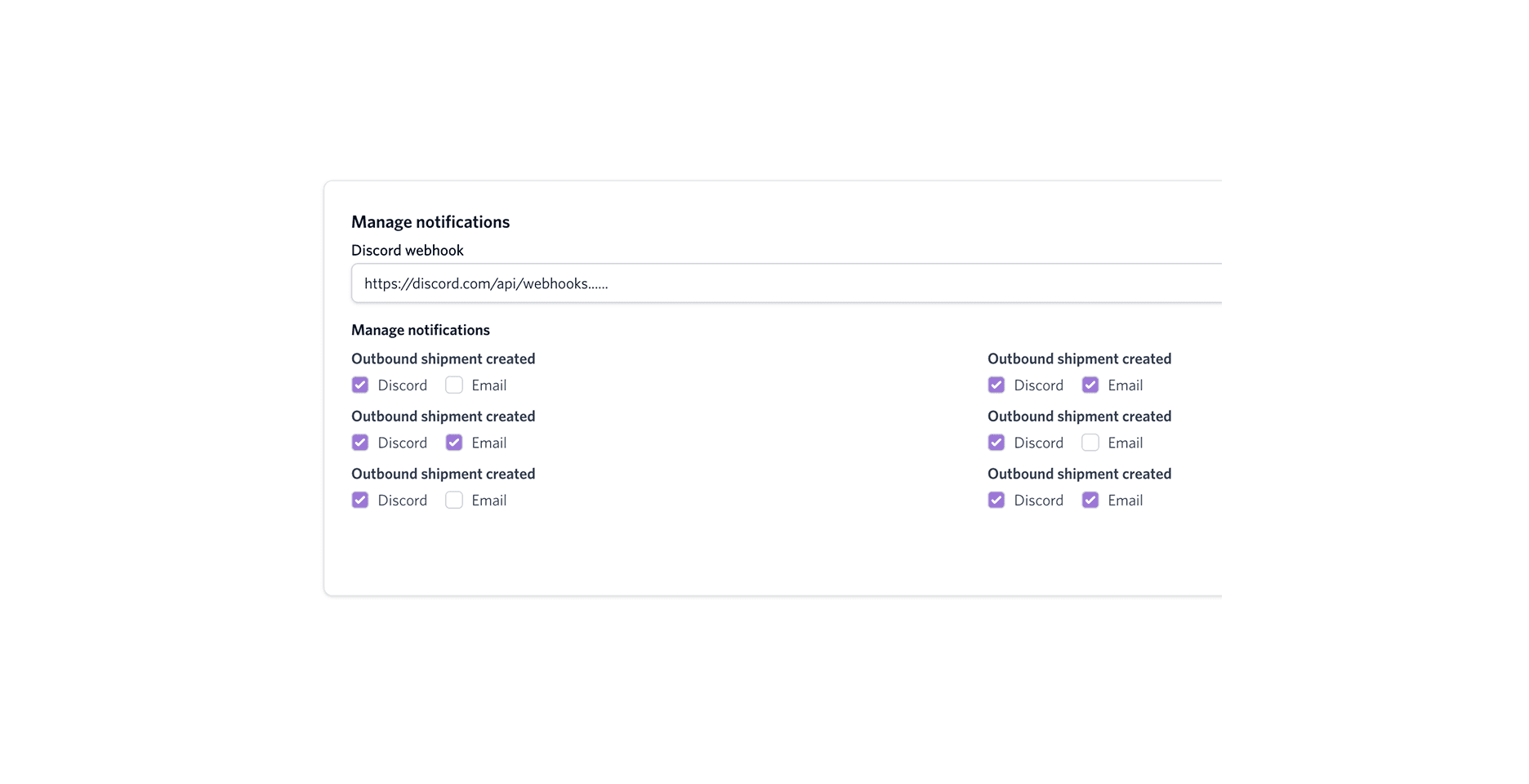This screenshot has height=784, width=1529.
Task: Click the "Discord webhook" field label
Action: pos(407,251)
